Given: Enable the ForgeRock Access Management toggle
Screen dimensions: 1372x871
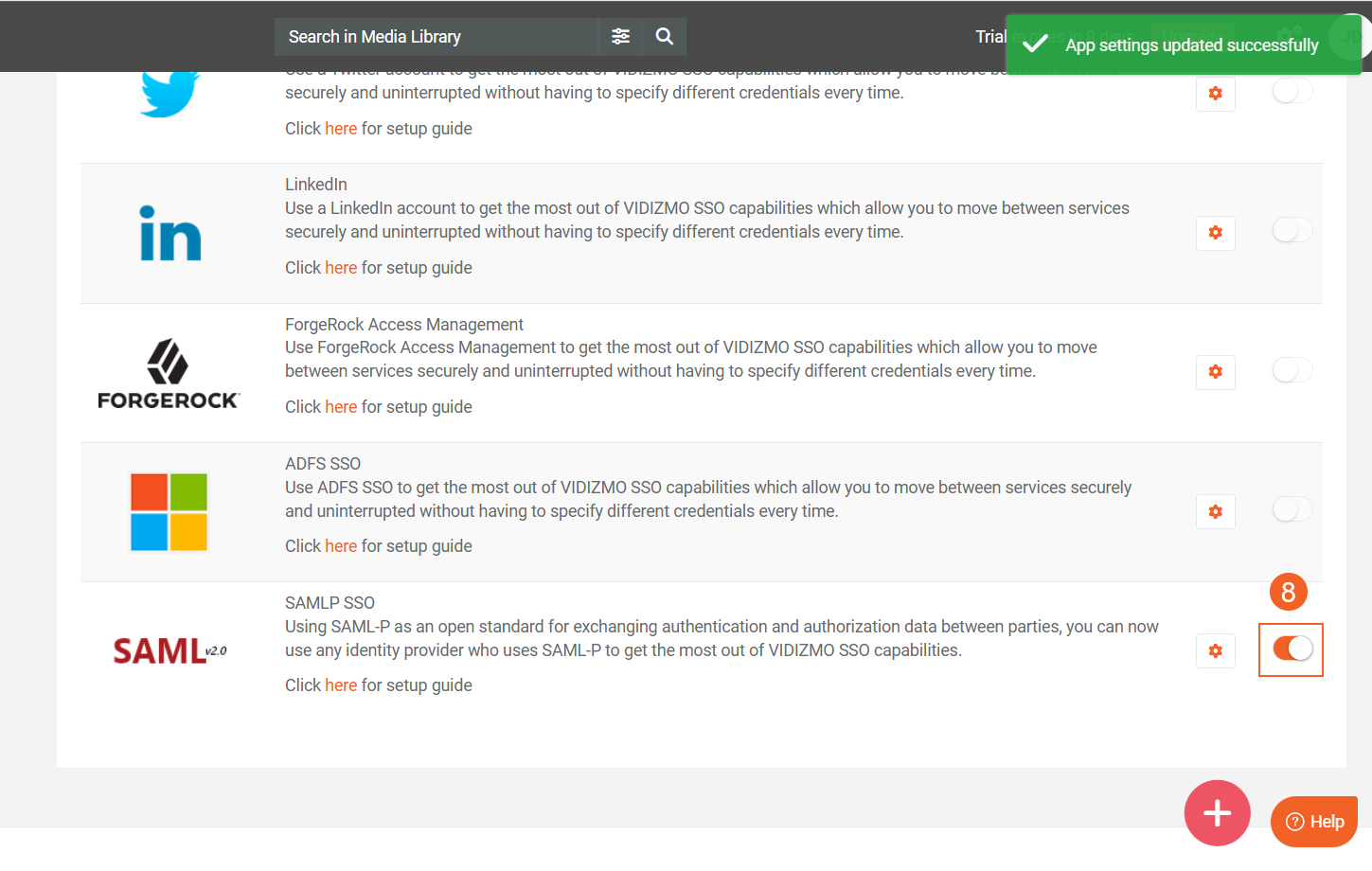Looking at the screenshot, I should click(1292, 370).
